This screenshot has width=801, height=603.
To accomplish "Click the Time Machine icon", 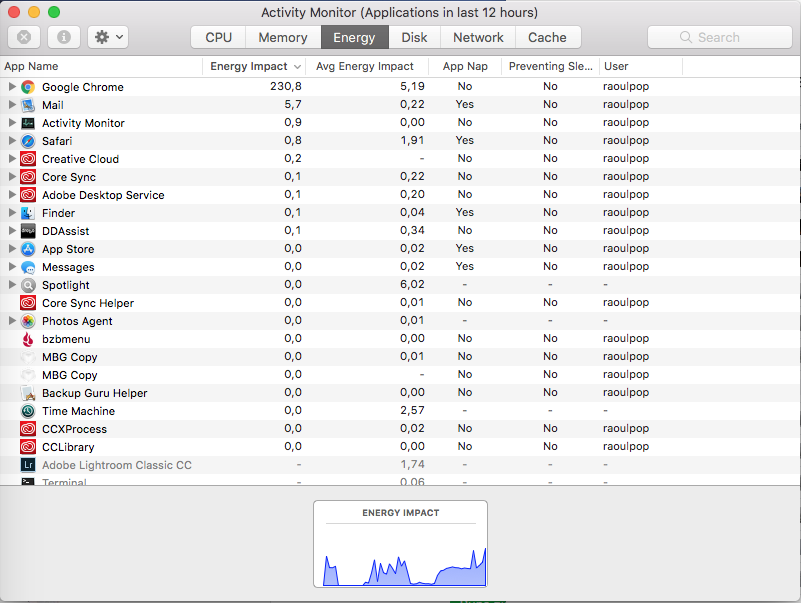I will click(28, 411).
